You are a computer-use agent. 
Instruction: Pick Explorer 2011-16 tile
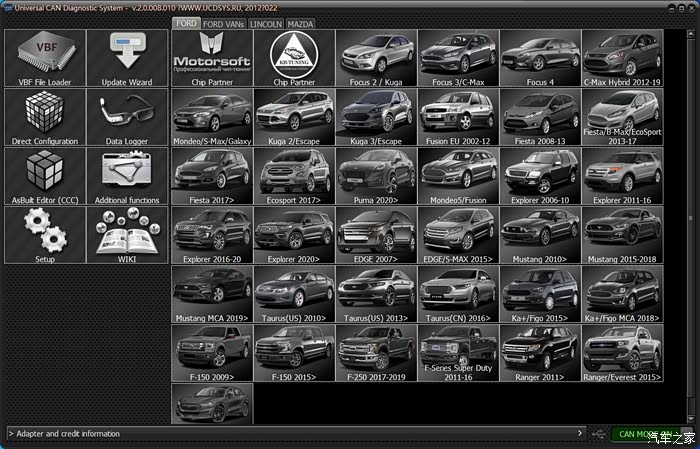623,176
